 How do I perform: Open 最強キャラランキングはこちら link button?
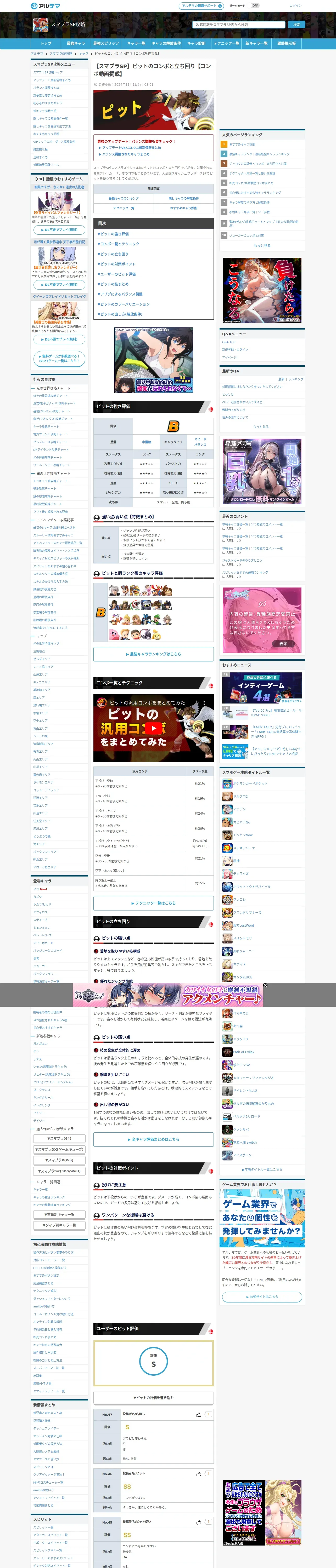tap(153, 654)
